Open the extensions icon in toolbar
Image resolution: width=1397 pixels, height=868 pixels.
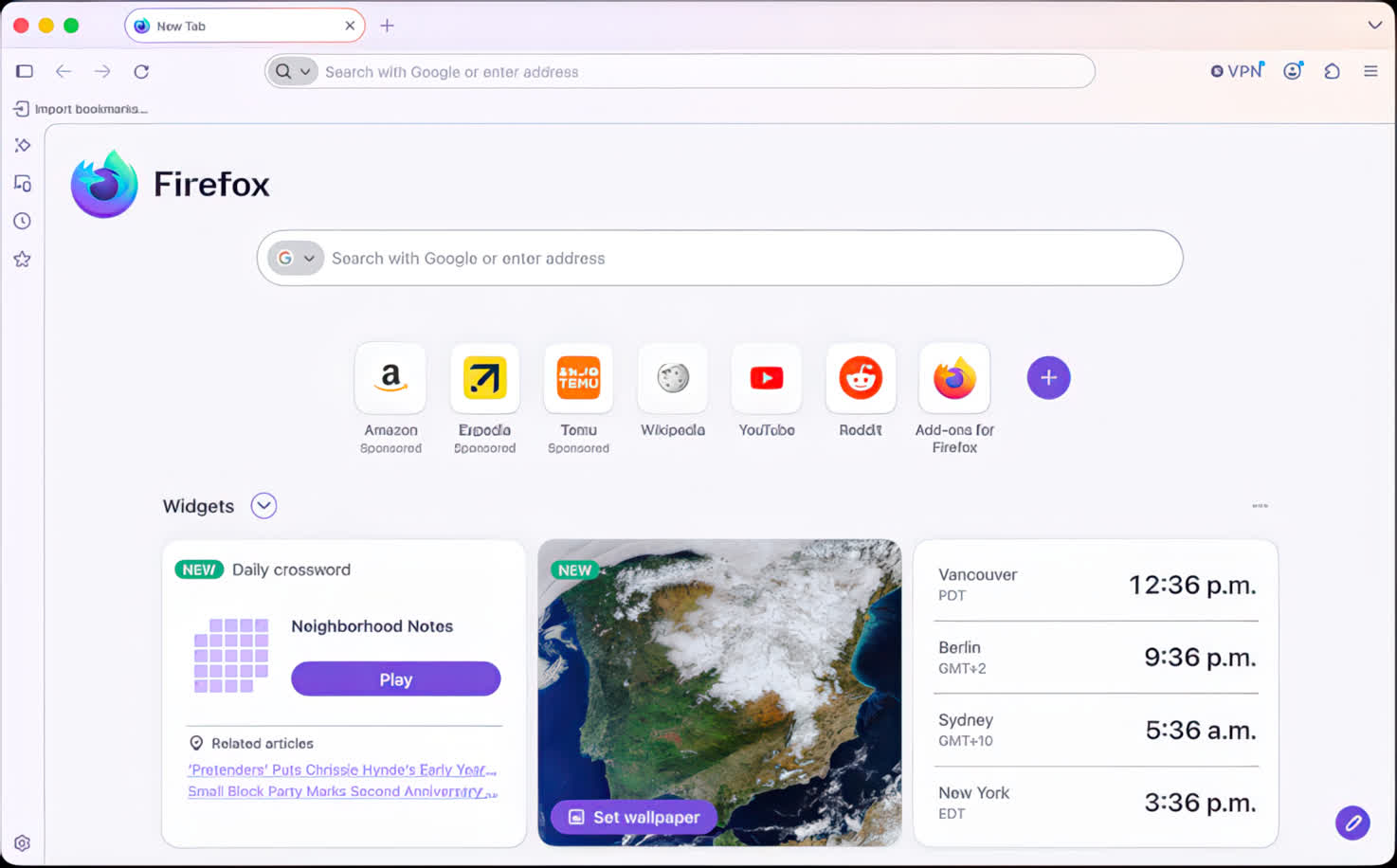click(1332, 71)
